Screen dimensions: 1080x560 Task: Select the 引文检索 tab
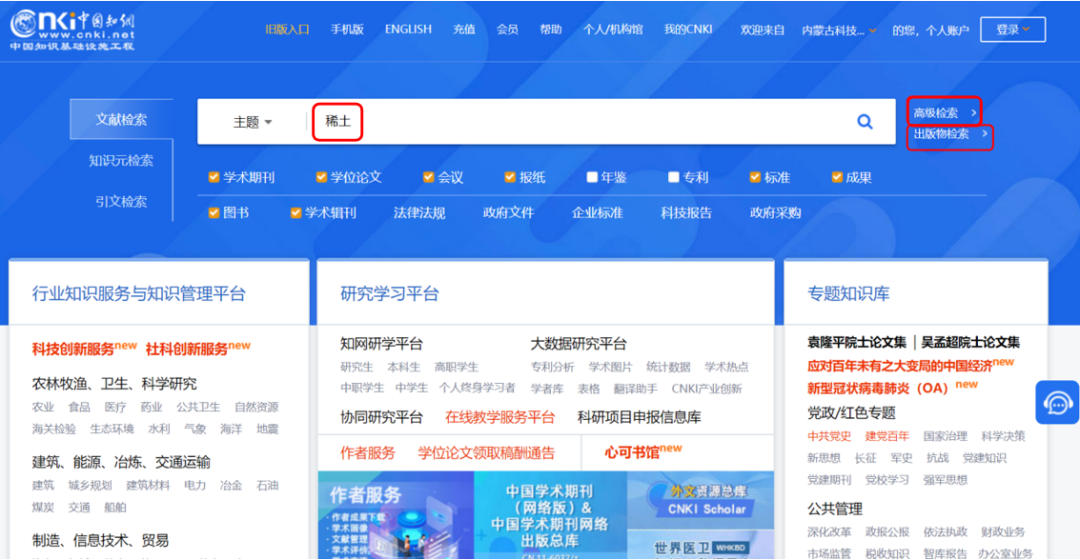coord(121,201)
